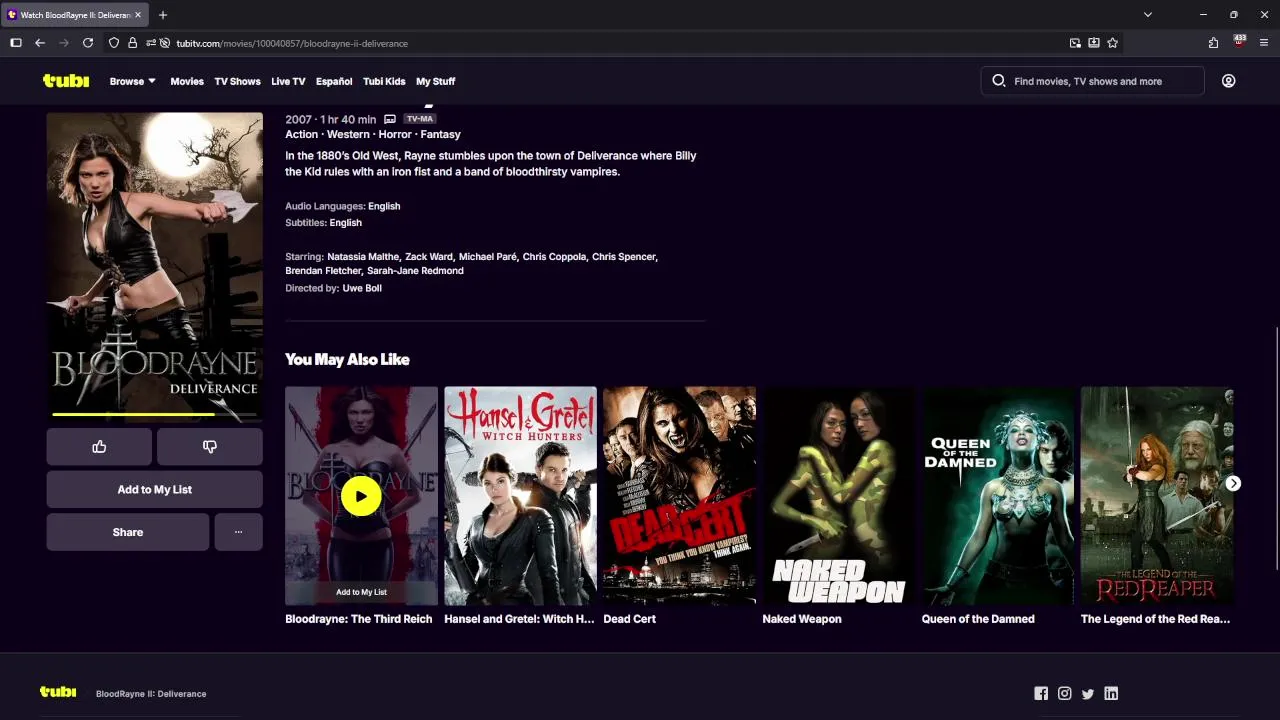Screen dimensions: 1280x720
Task: Bookmark this page with the star
Action: click(1112, 43)
